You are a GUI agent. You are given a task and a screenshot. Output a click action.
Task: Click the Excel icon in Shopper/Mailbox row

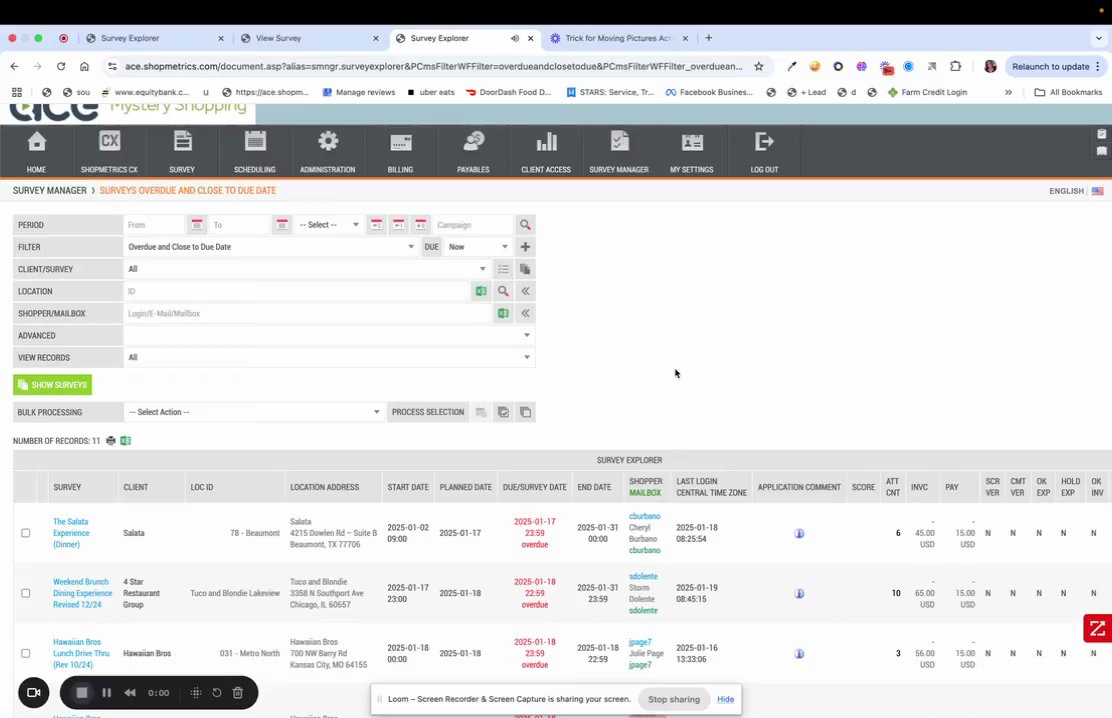click(503, 313)
